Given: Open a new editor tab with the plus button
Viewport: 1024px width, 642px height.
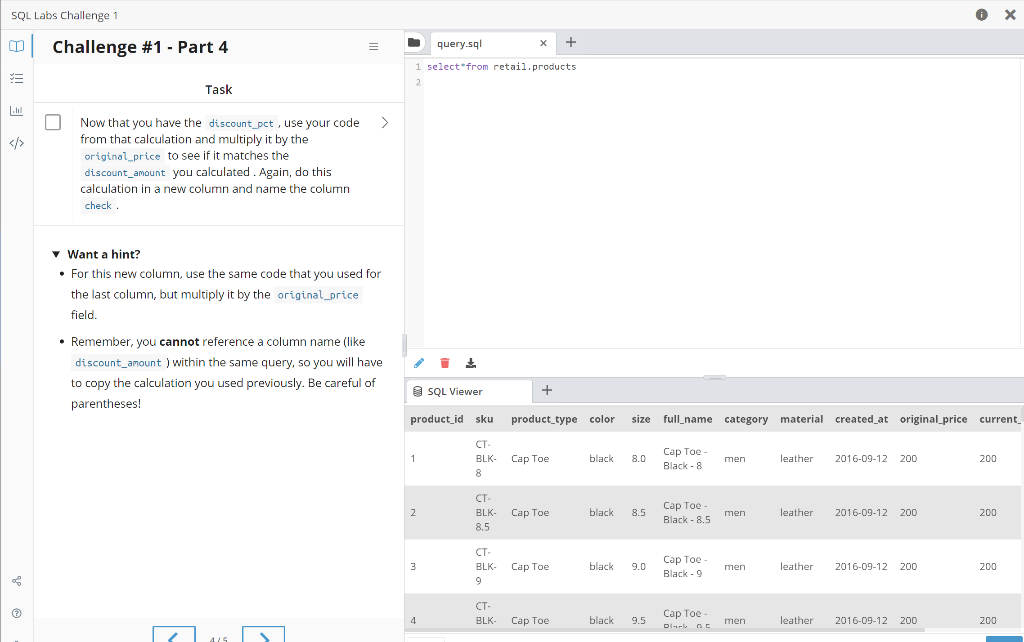Looking at the screenshot, I should point(570,42).
